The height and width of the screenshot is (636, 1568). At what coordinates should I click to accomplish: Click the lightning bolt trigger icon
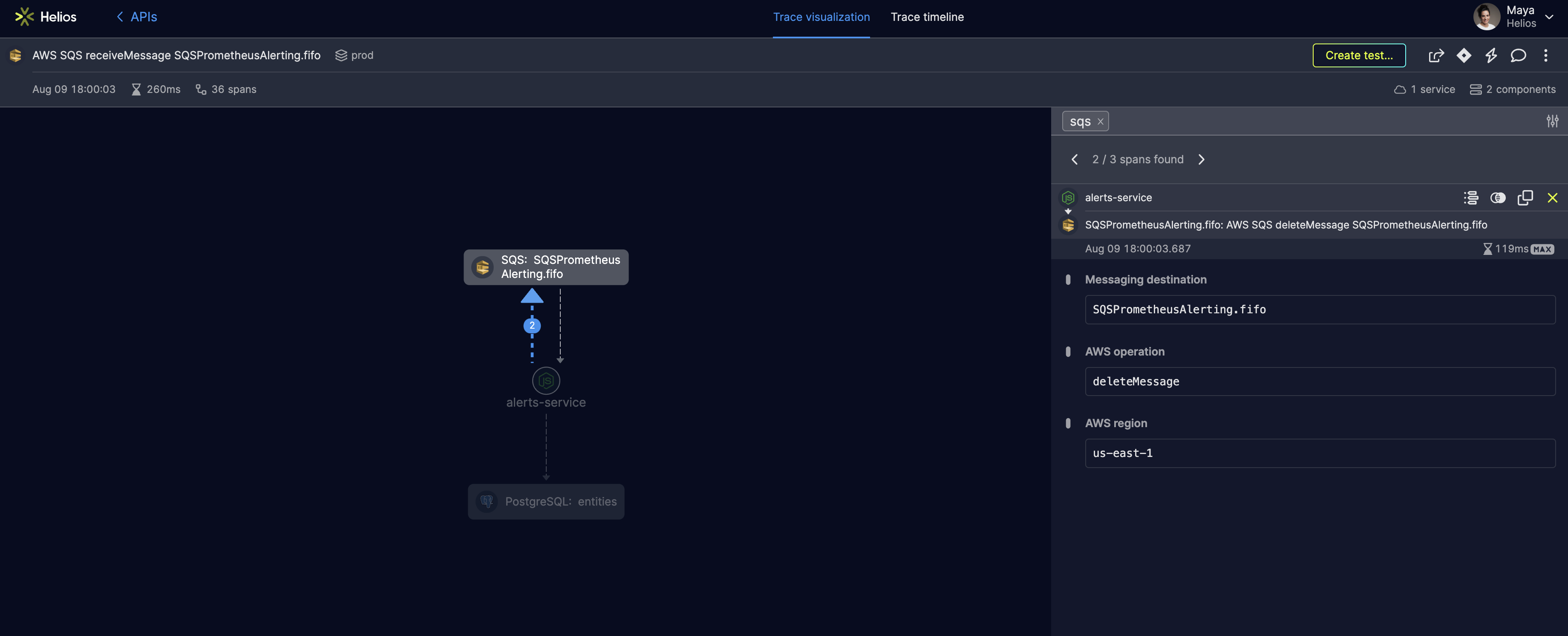click(x=1491, y=55)
